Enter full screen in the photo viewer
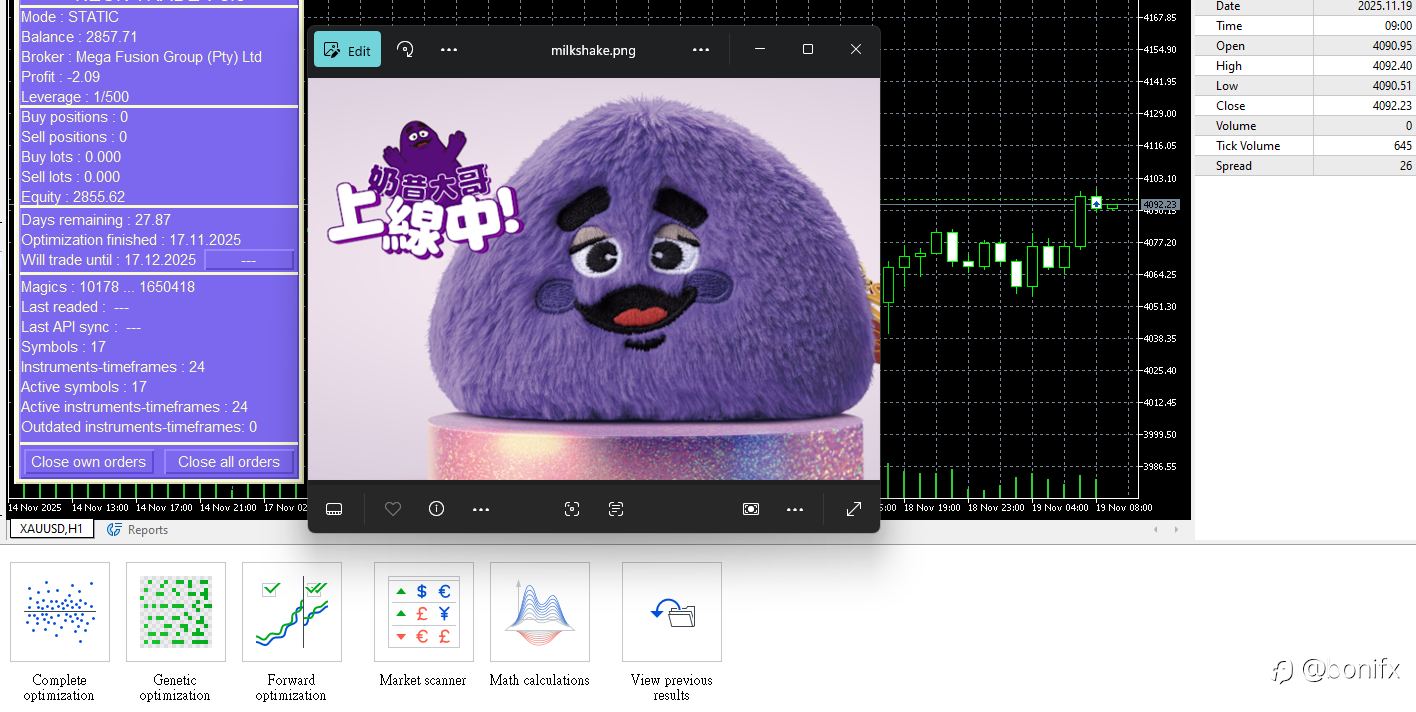Viewport: 1416px width, 712px height. tap(854, 509)
